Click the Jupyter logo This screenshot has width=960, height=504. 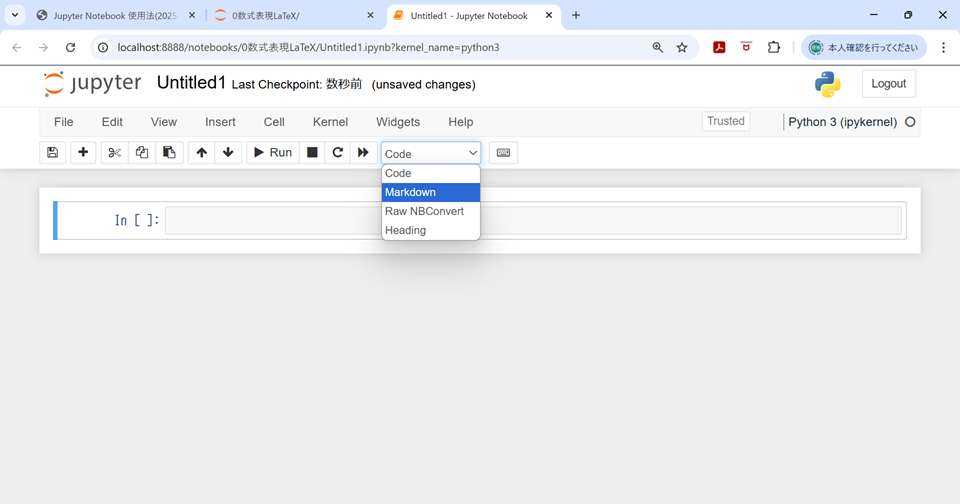click(92, 84)
